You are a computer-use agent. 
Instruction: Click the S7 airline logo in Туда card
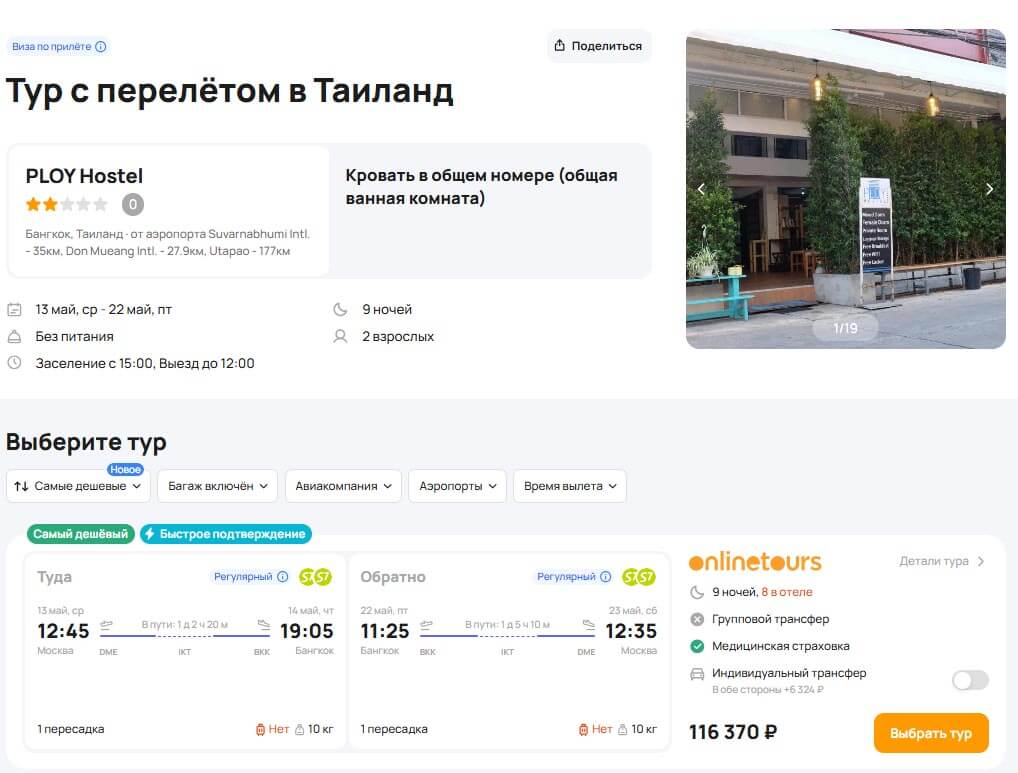315,576
